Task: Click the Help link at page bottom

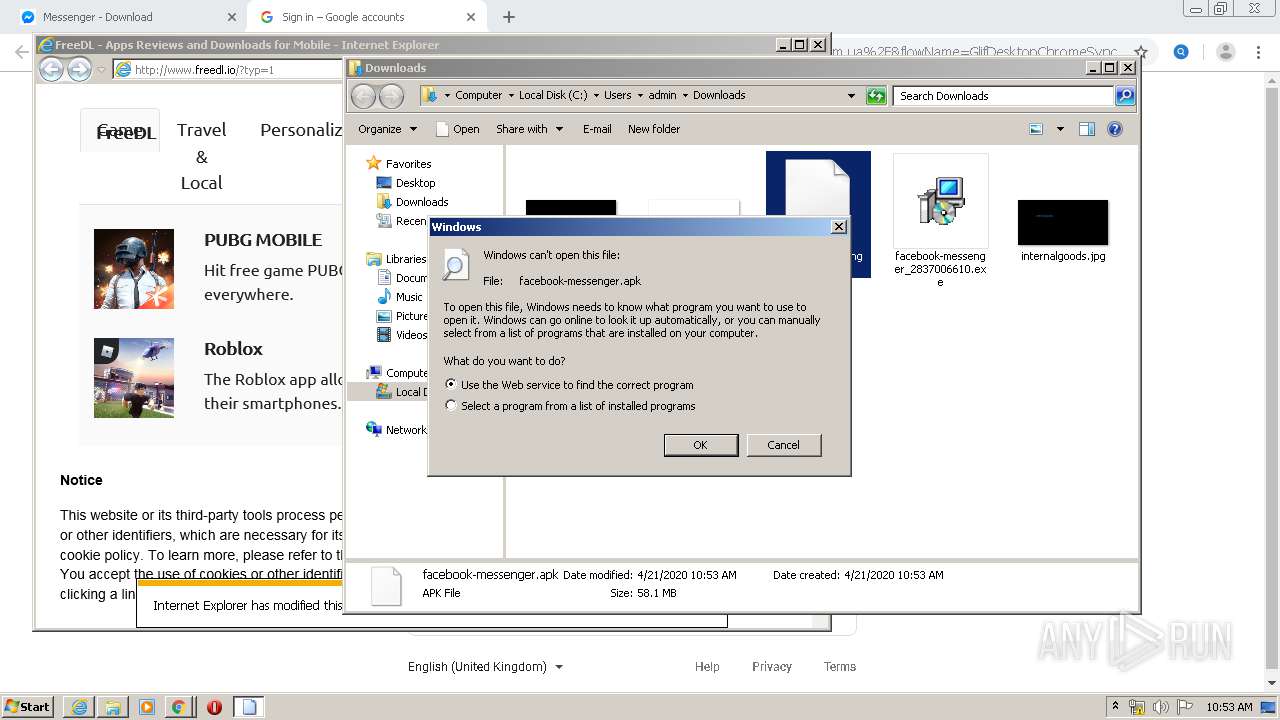Action: [707, 667]
